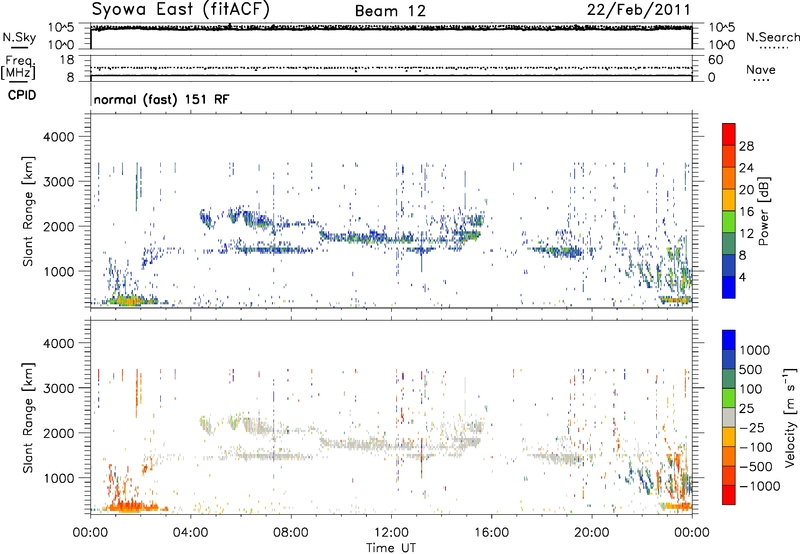800x554 pixels.
Task: Click the 'Syowa East (fitACF)' title
Action: click(x=180, y=9)
